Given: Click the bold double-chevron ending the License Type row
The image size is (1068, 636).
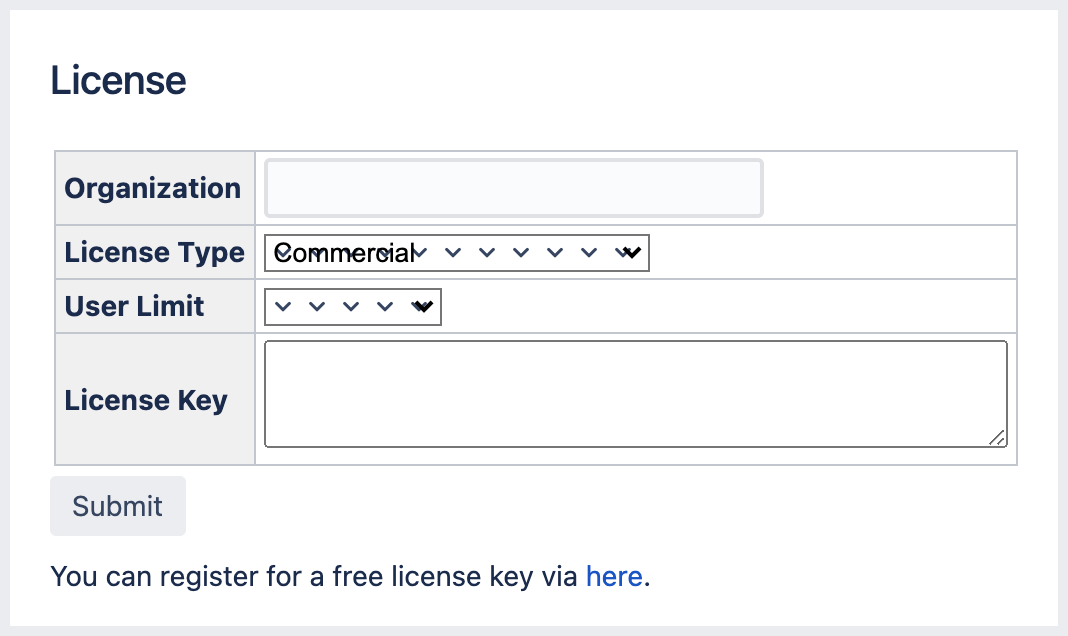Looking at the screenshot, I should click(629, 252).
